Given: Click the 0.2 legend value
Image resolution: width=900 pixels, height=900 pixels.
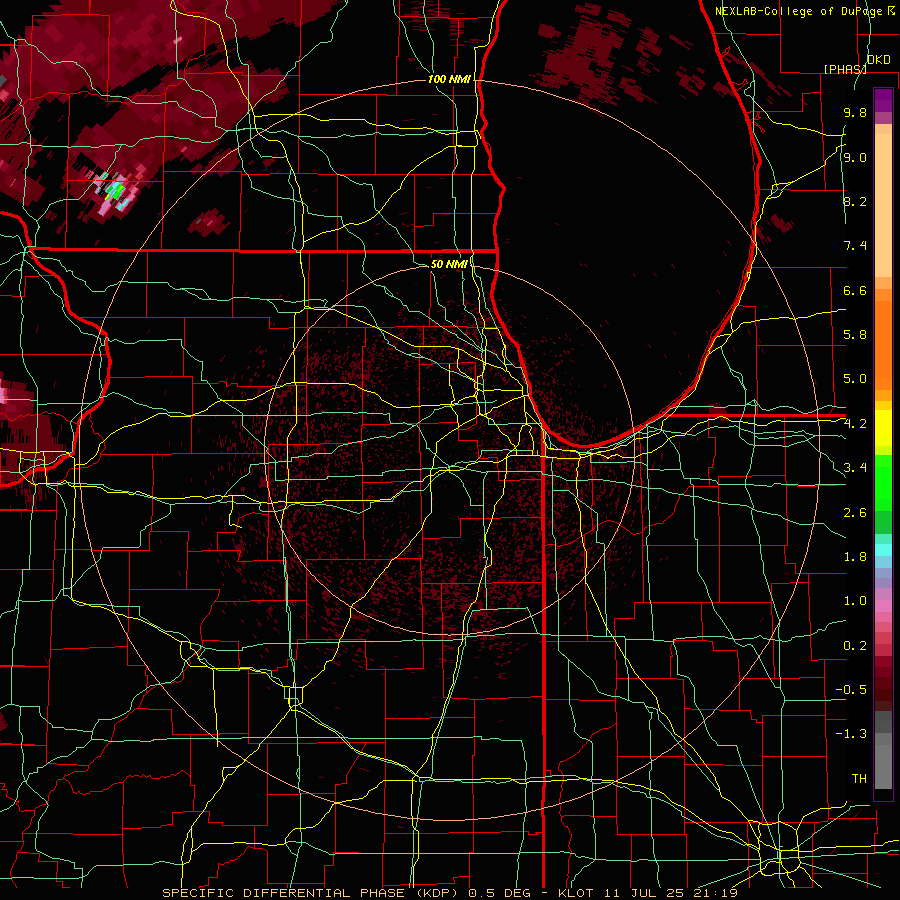Looking at the screenshot, I should 855,646.
